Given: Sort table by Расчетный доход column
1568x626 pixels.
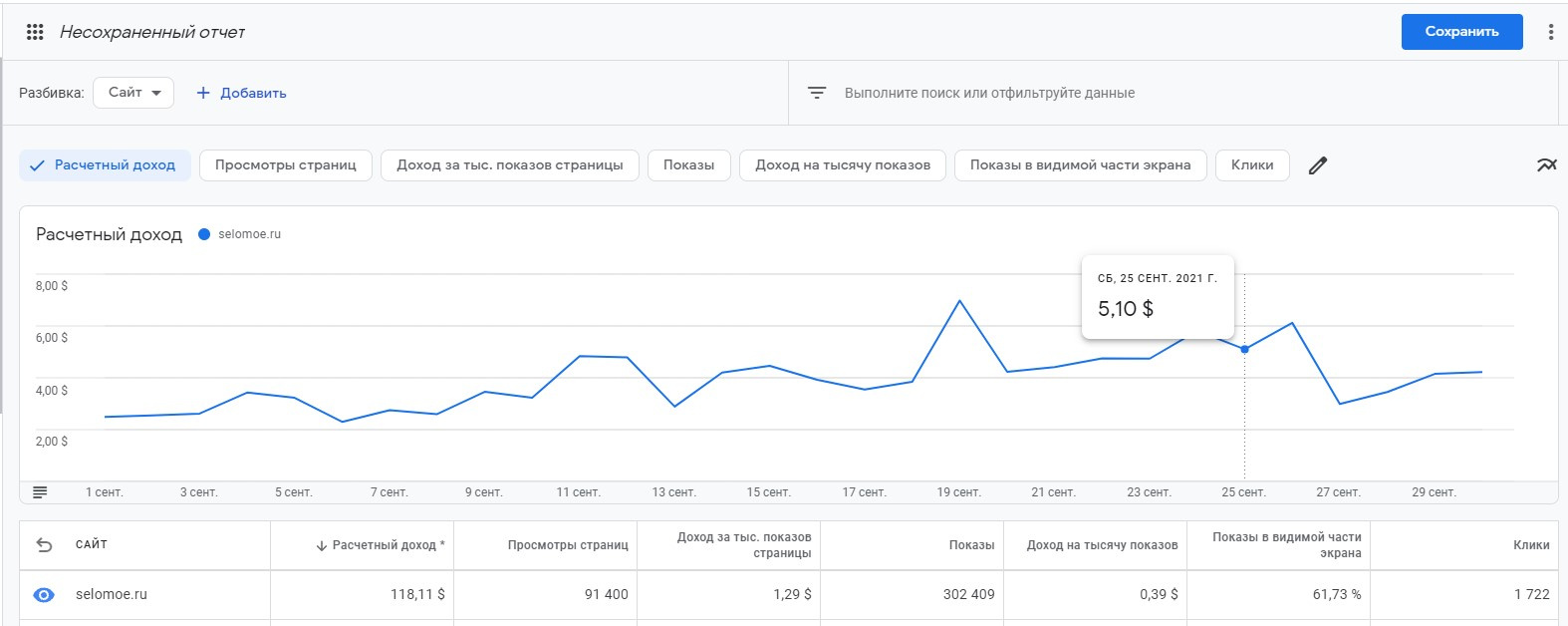Looking at the screenshot, I should (383, 545).
